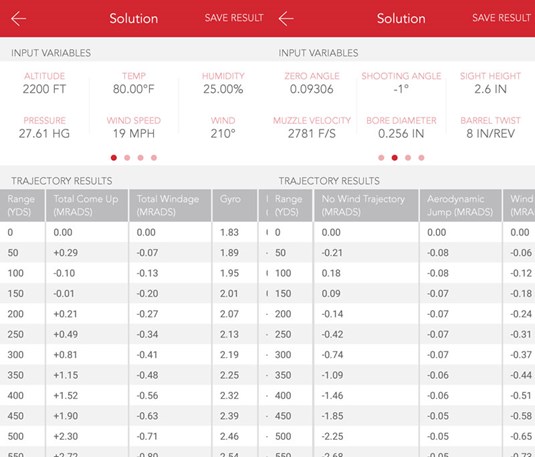Screen dimensions: 535x457
Task: Click the Gyro column header
Action: pos(235,205)
